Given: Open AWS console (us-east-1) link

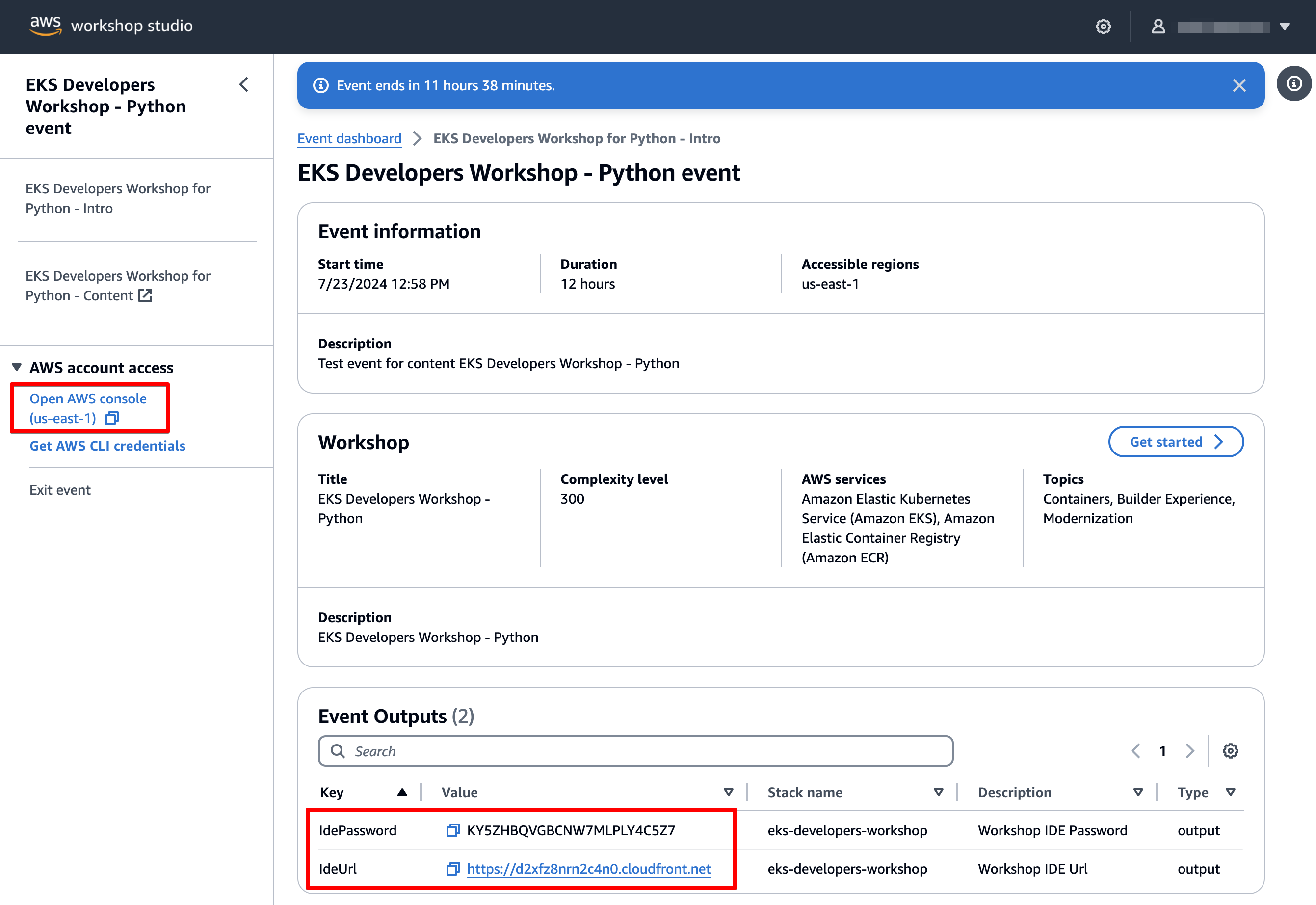Looking at the screenshot, I should [88, 408].
